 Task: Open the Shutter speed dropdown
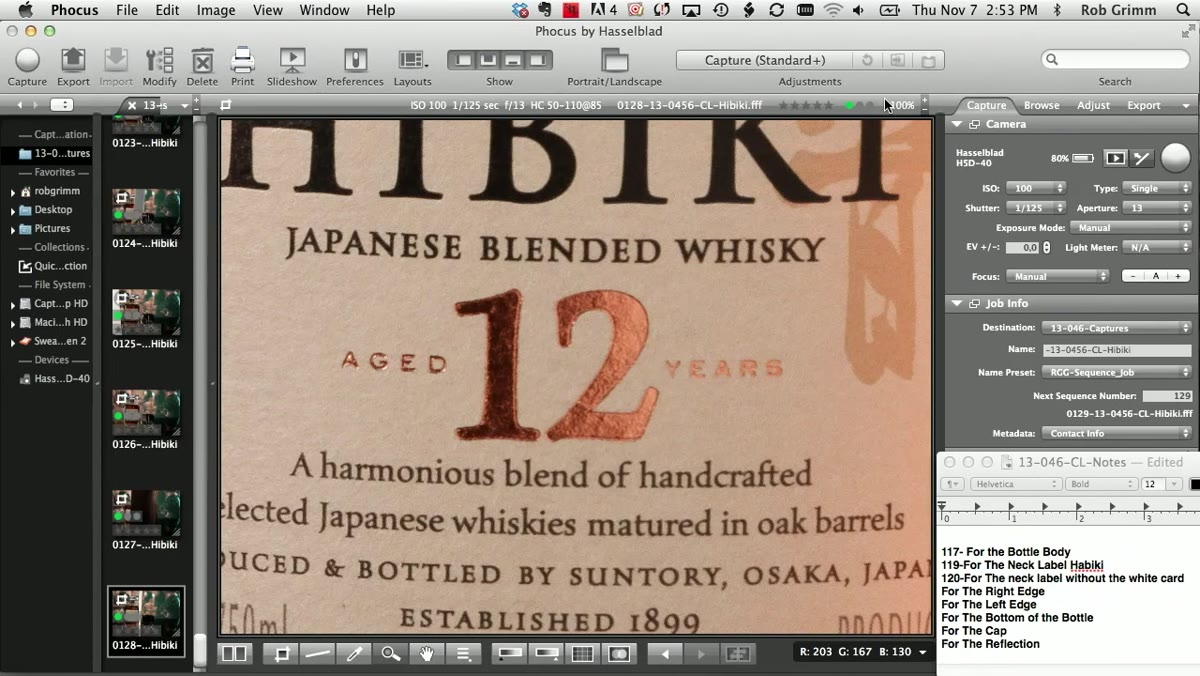click(x=1036, y=208)
